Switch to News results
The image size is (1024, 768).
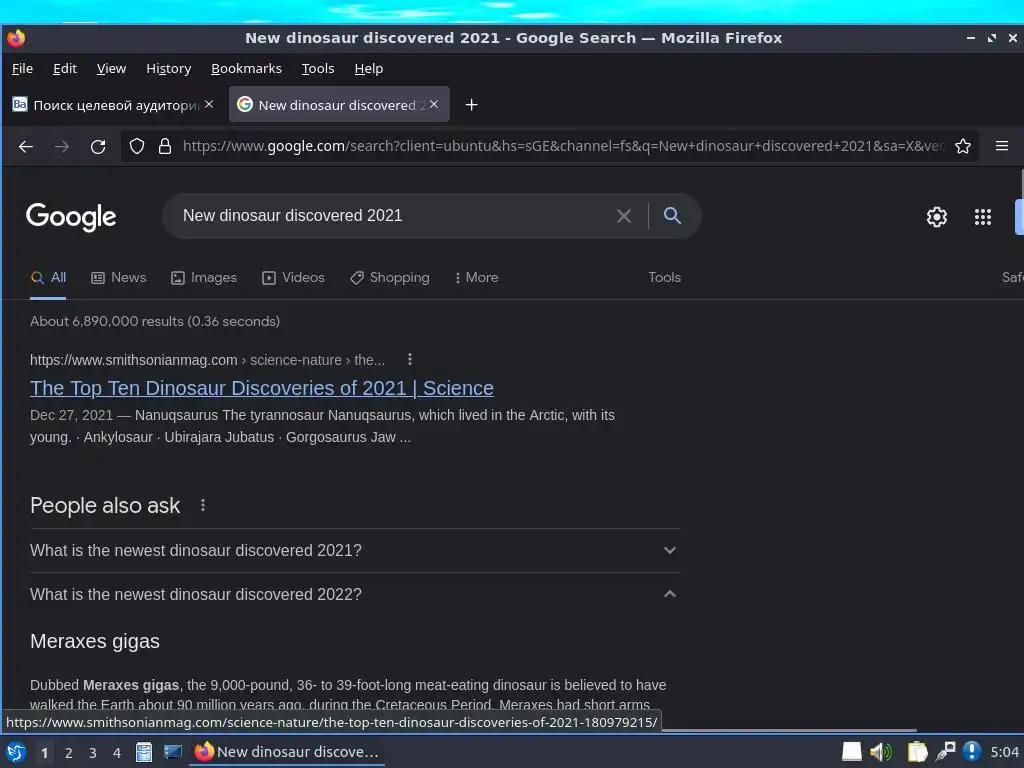pos(119,278)
